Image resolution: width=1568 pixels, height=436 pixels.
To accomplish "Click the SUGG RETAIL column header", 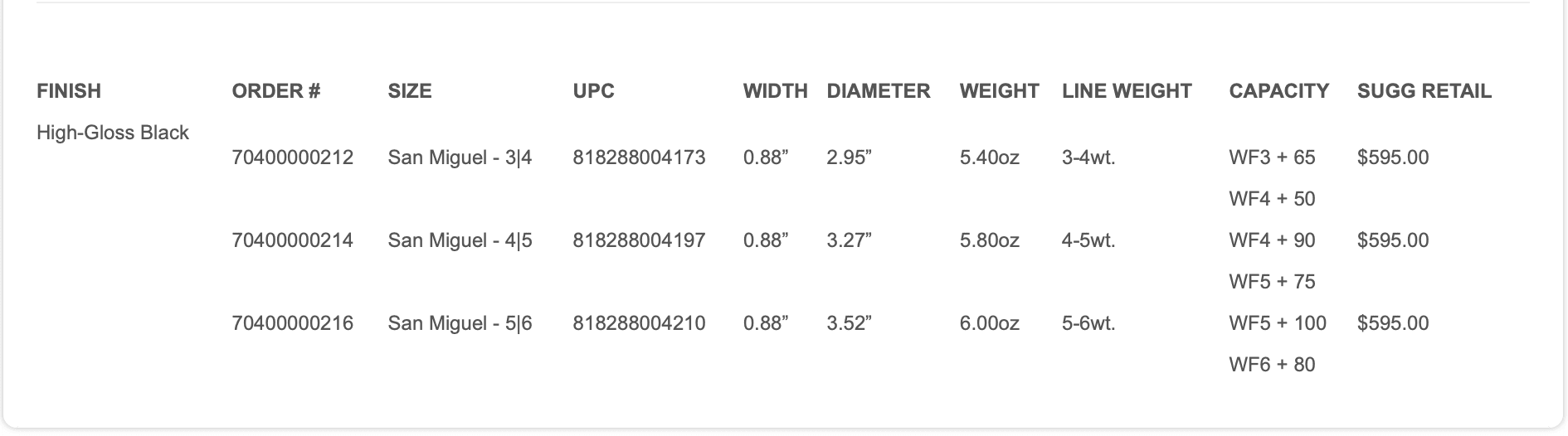I will pos(1424,91).
